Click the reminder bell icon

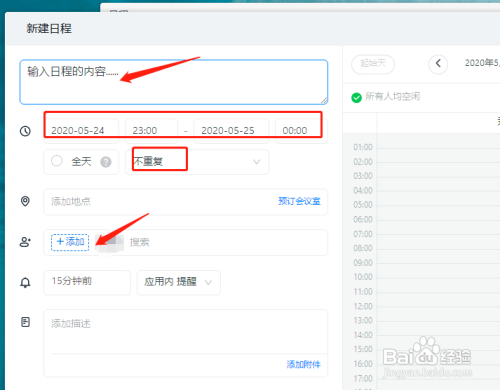point(25,283)
